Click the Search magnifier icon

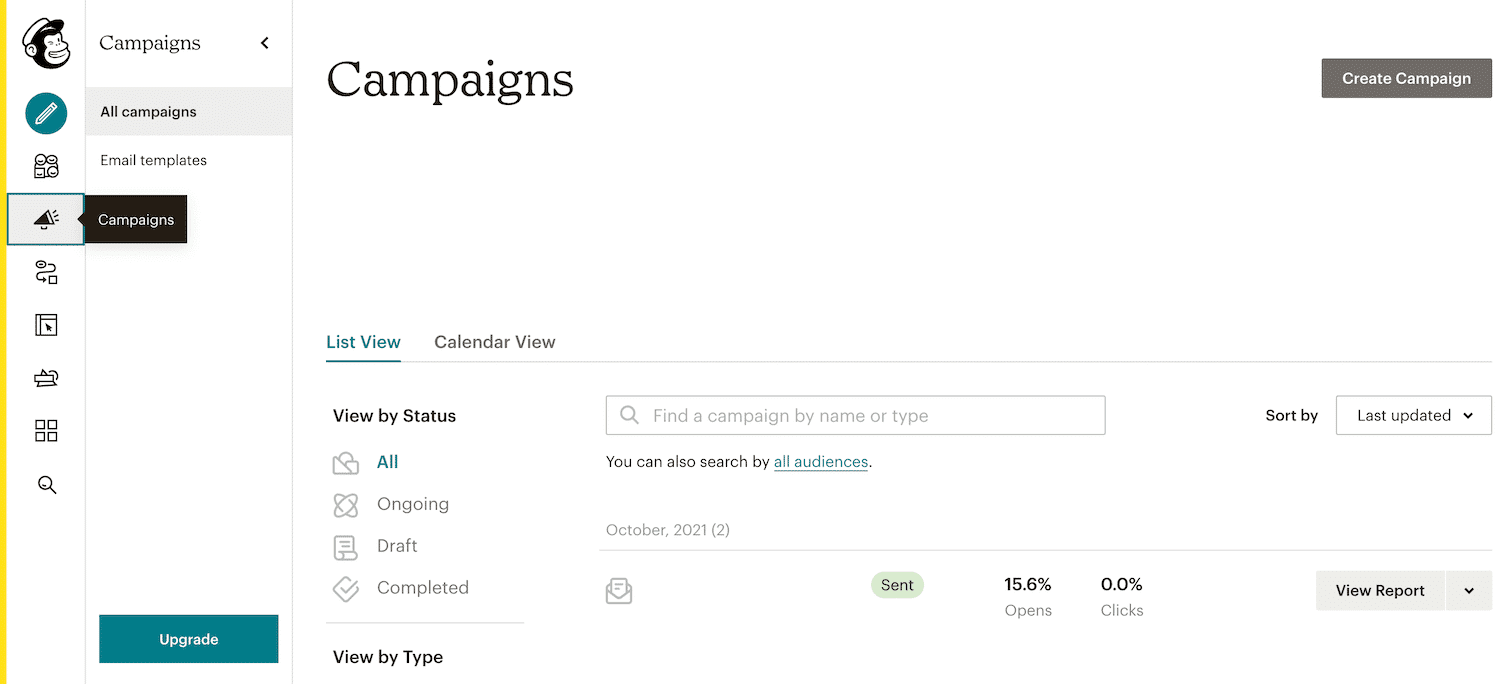[x=46, y=484]
